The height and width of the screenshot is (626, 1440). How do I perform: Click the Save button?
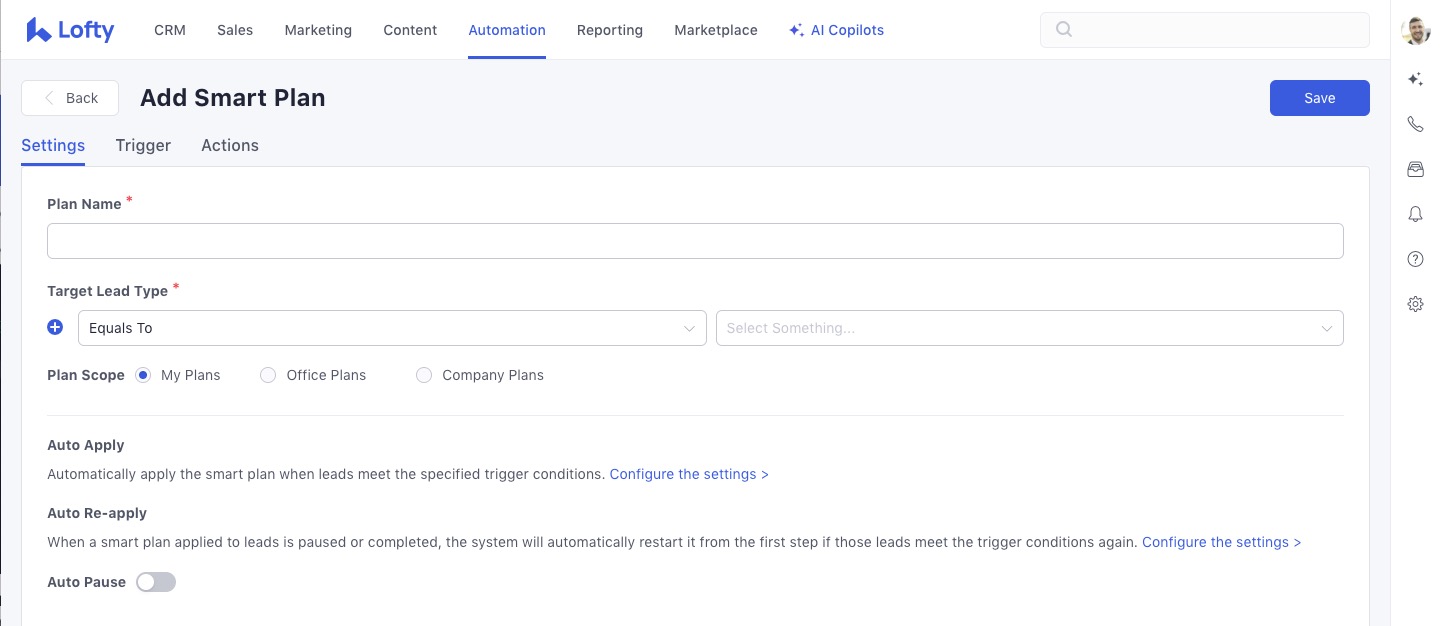[1319, 98]
